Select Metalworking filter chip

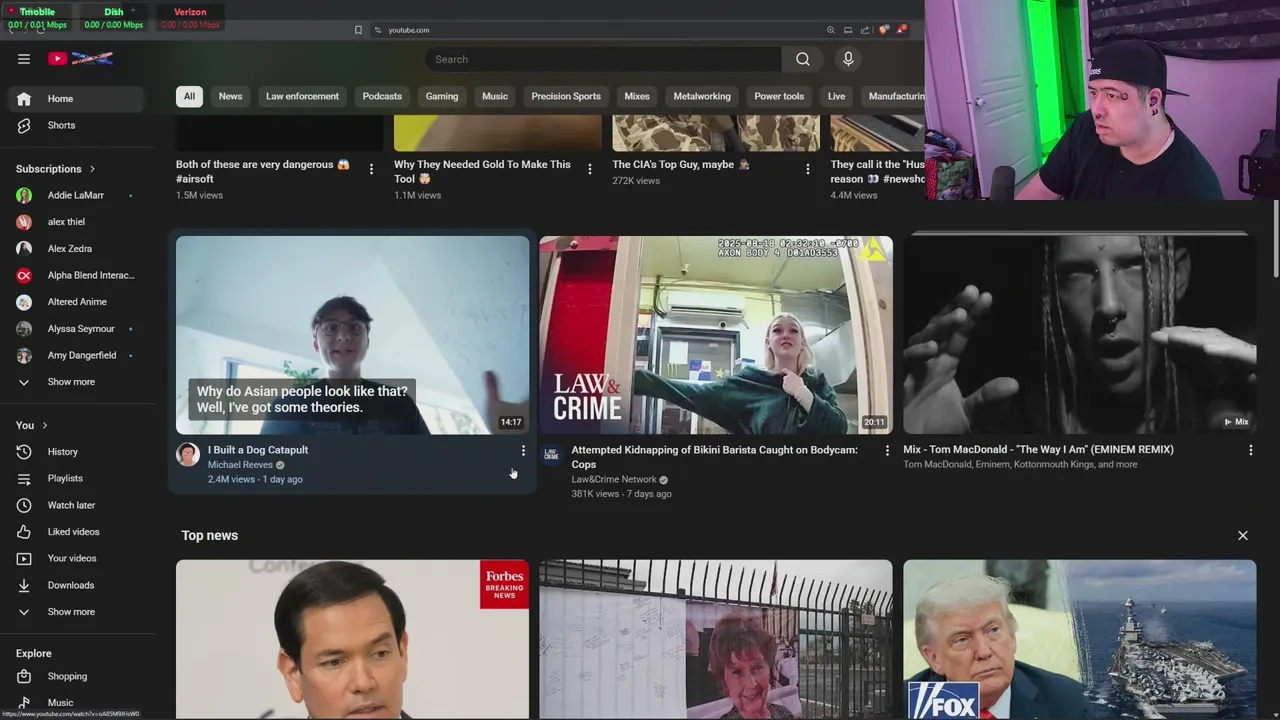[702, 96]
